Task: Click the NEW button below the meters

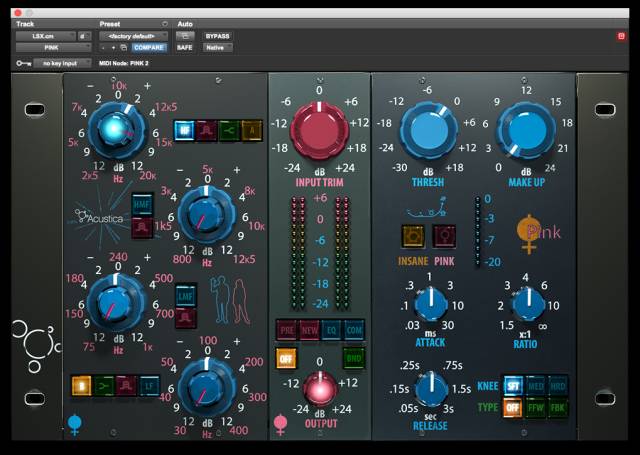Action: pyautogui.click(x=309, y=330)
